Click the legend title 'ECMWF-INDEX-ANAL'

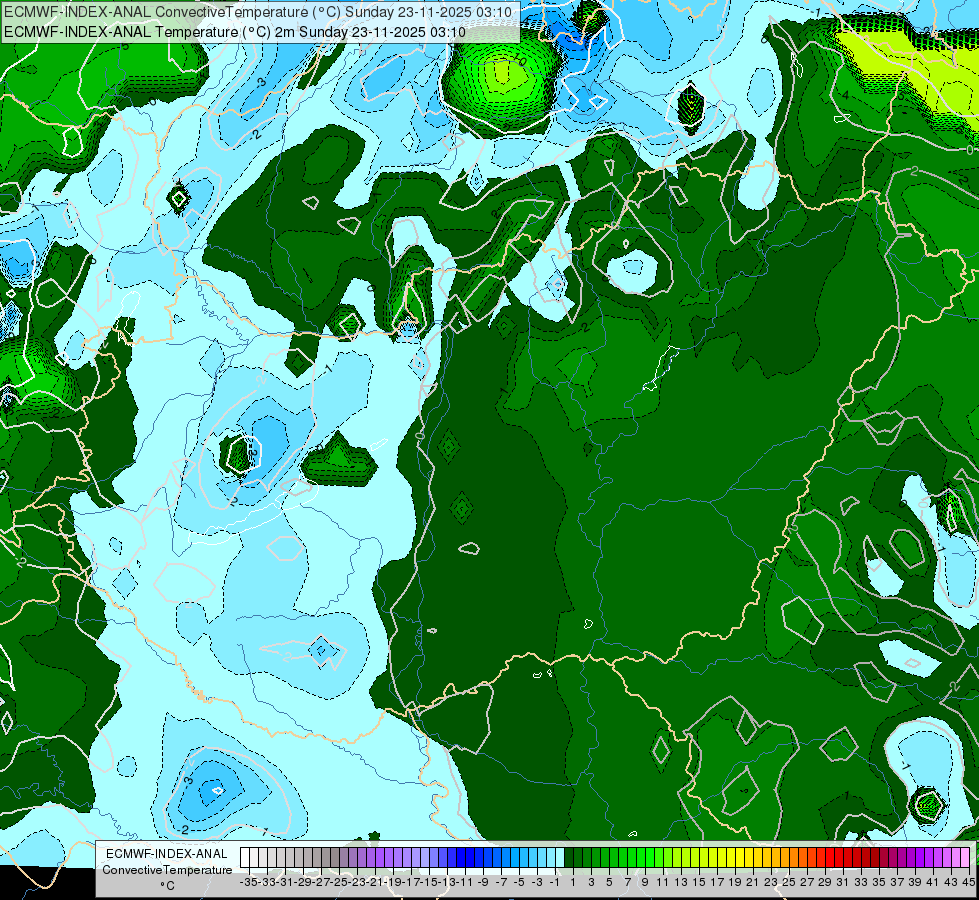[167, 854]
